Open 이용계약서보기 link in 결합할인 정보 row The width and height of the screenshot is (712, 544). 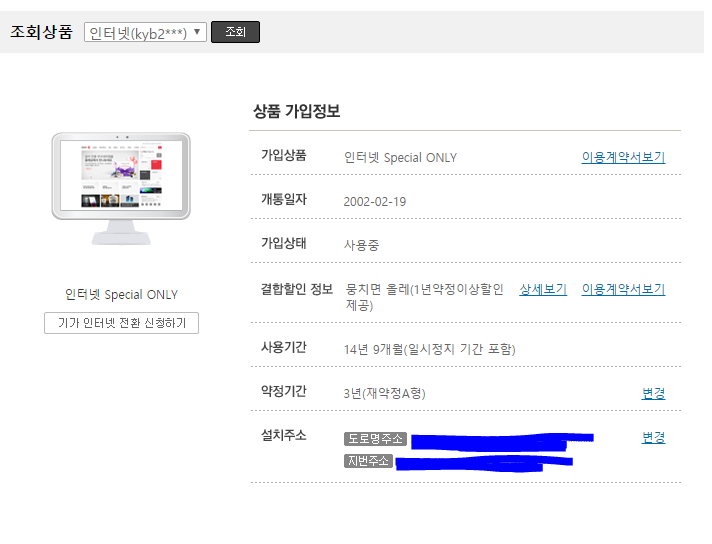623,289
